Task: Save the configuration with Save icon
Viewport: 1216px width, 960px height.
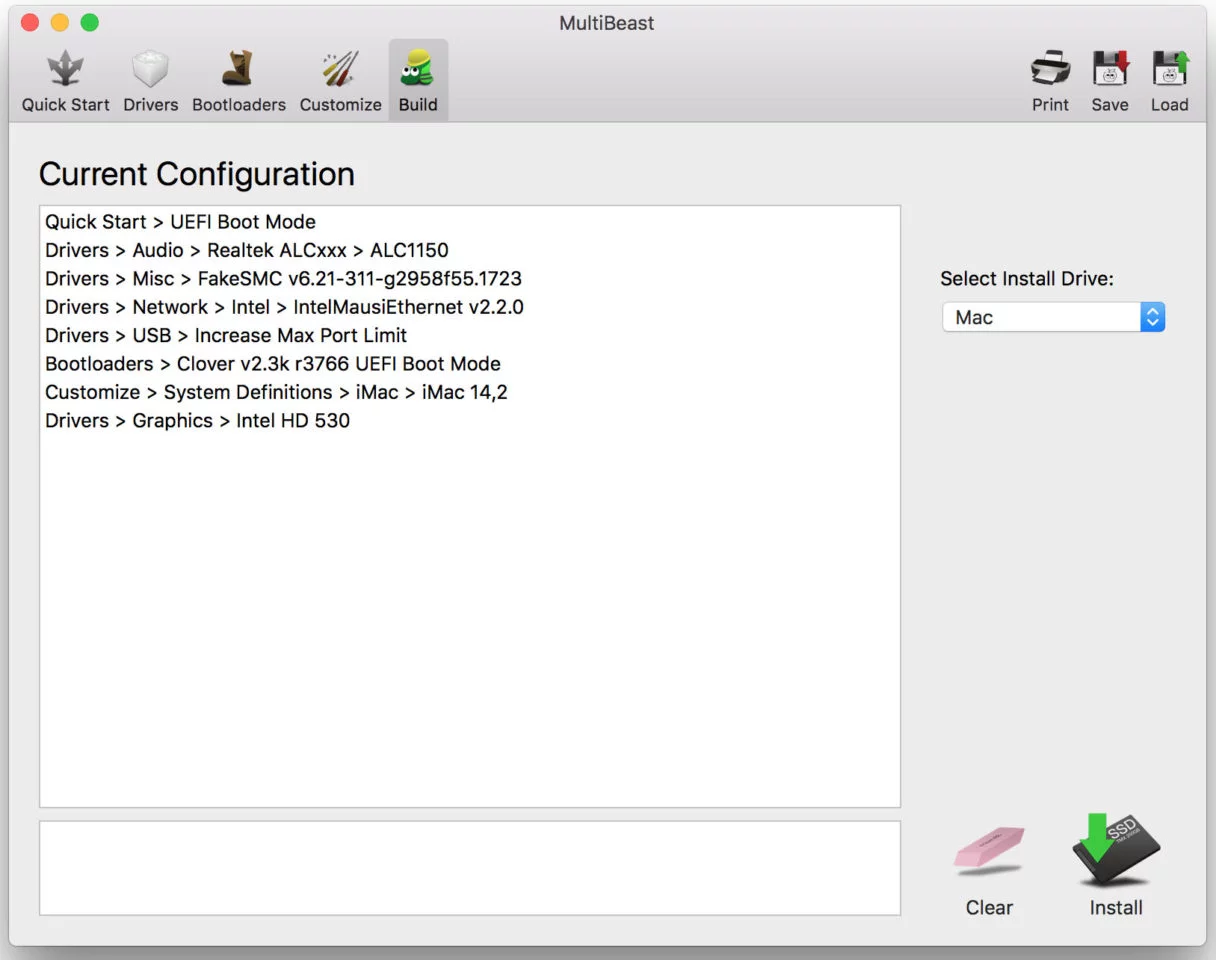Action: [x=1110, y=81]
